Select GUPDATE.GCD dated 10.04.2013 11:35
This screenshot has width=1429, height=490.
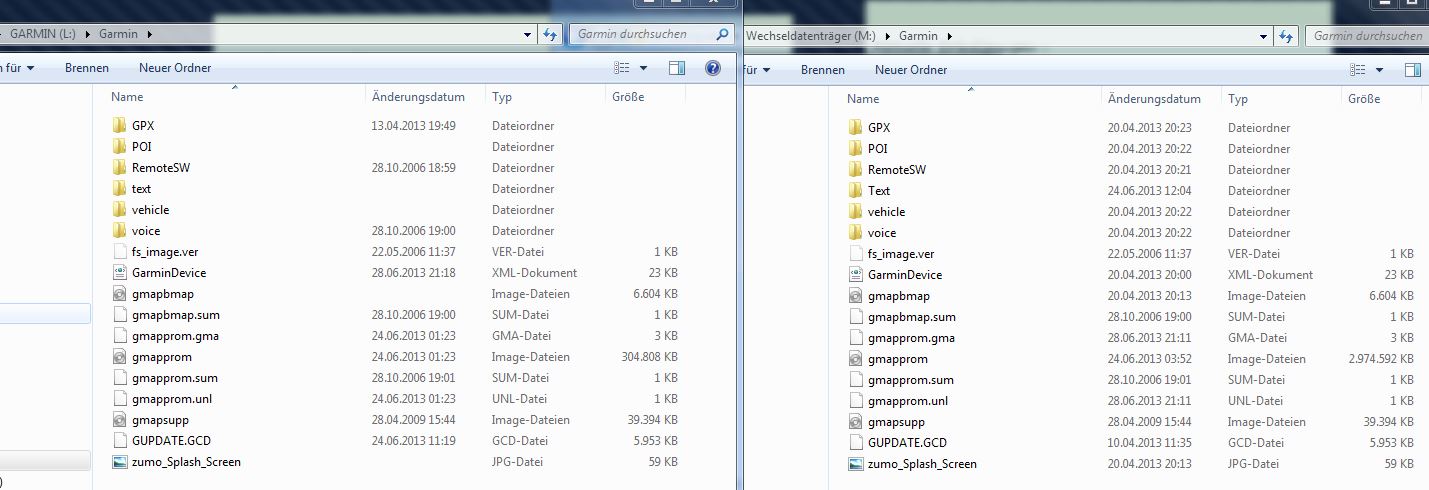point(907,443)
